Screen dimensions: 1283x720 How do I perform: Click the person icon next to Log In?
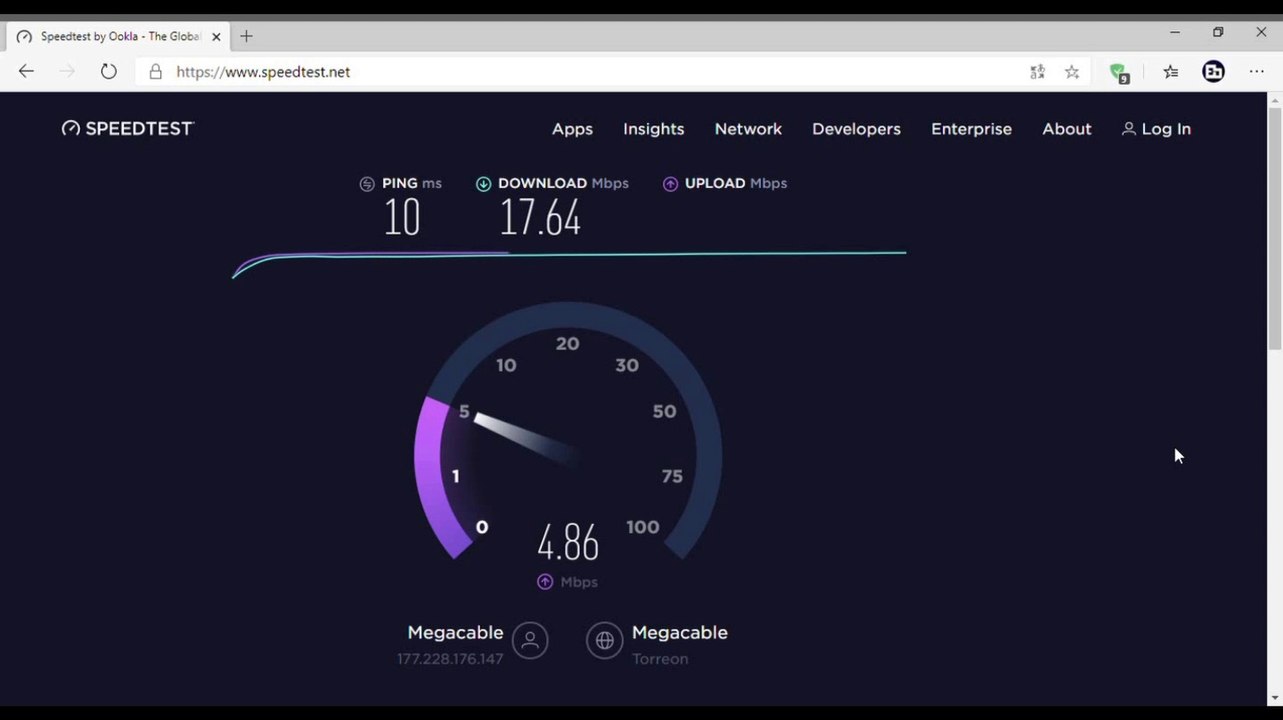[1129, 129]
